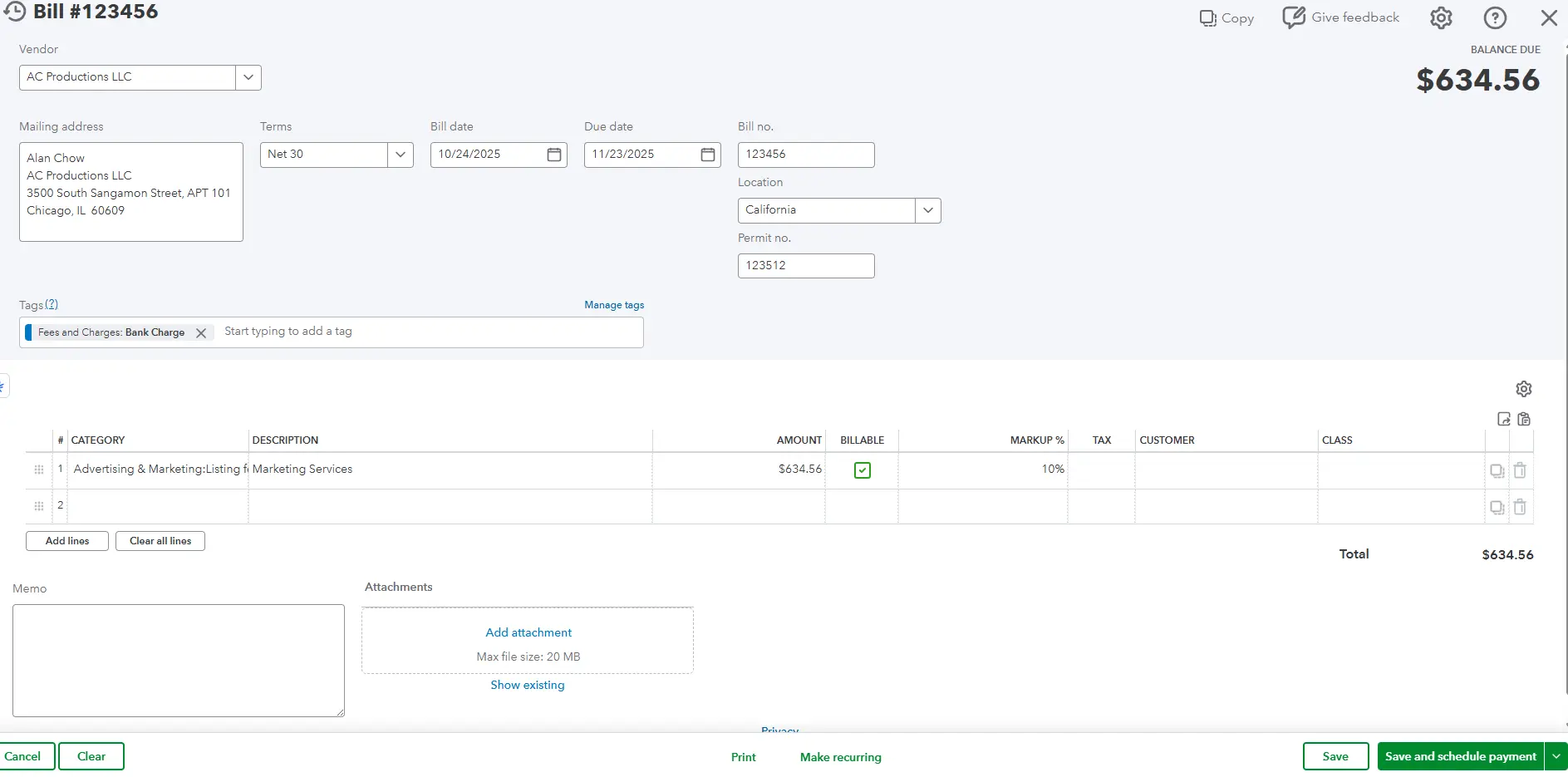Open the Location dropdown showing California

point(927,210)
